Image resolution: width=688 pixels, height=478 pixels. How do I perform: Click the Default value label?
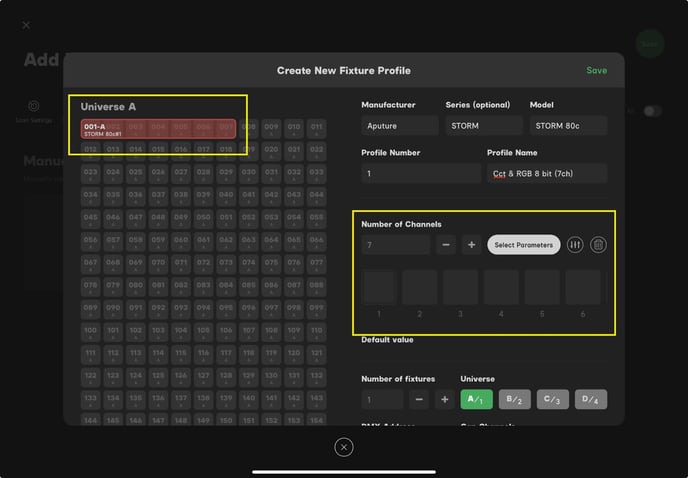pos(387,340)
